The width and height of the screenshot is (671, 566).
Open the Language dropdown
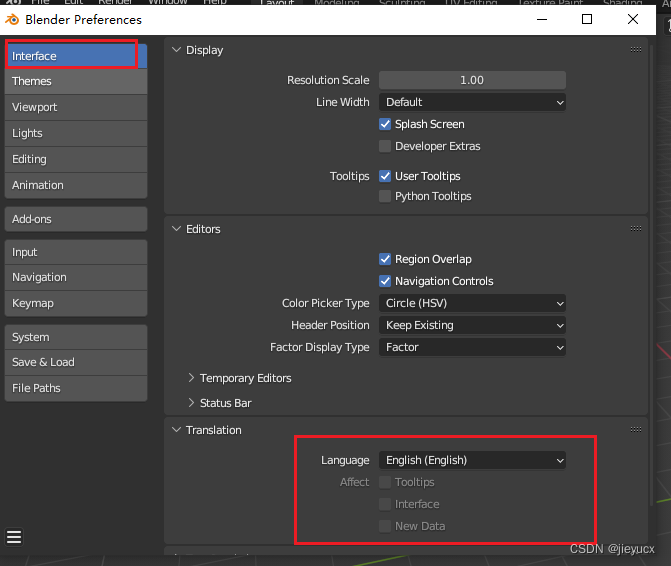[472, 460]
